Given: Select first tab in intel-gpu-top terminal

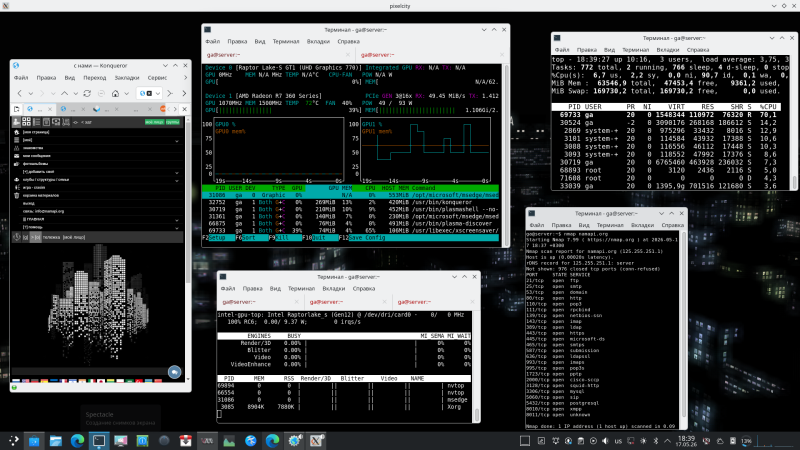Looking at the screenshot, I should click(261, 302).
